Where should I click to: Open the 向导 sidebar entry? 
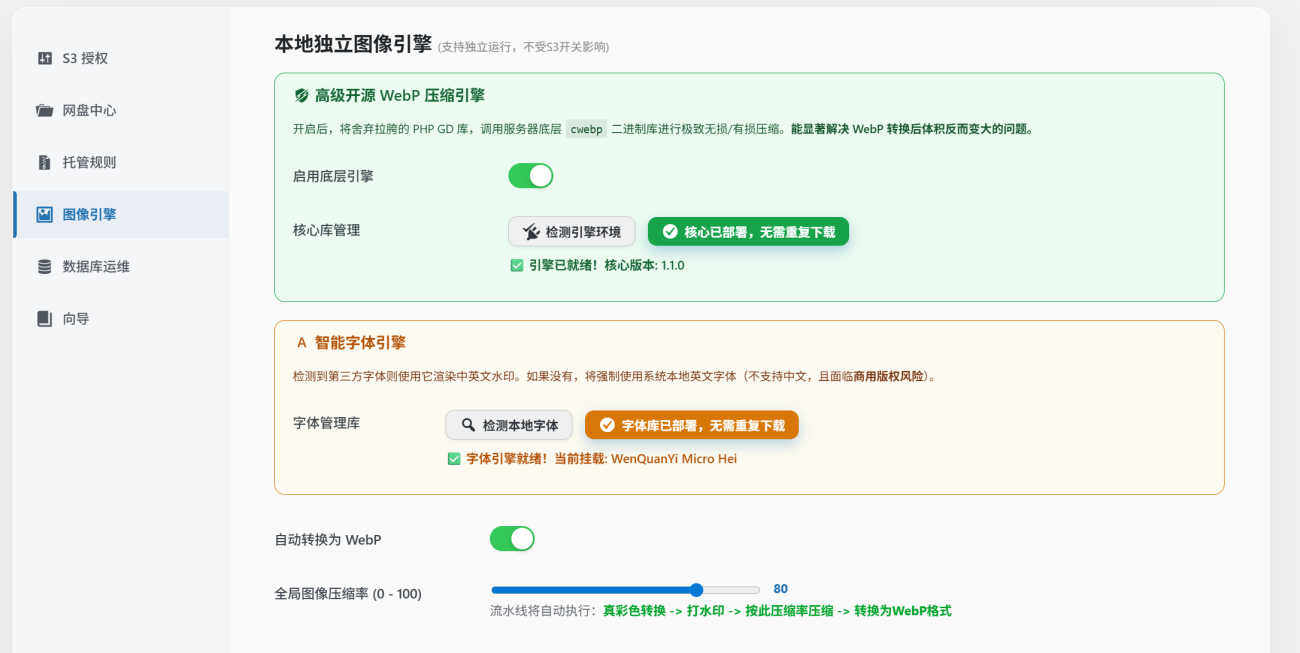[76, 318]
